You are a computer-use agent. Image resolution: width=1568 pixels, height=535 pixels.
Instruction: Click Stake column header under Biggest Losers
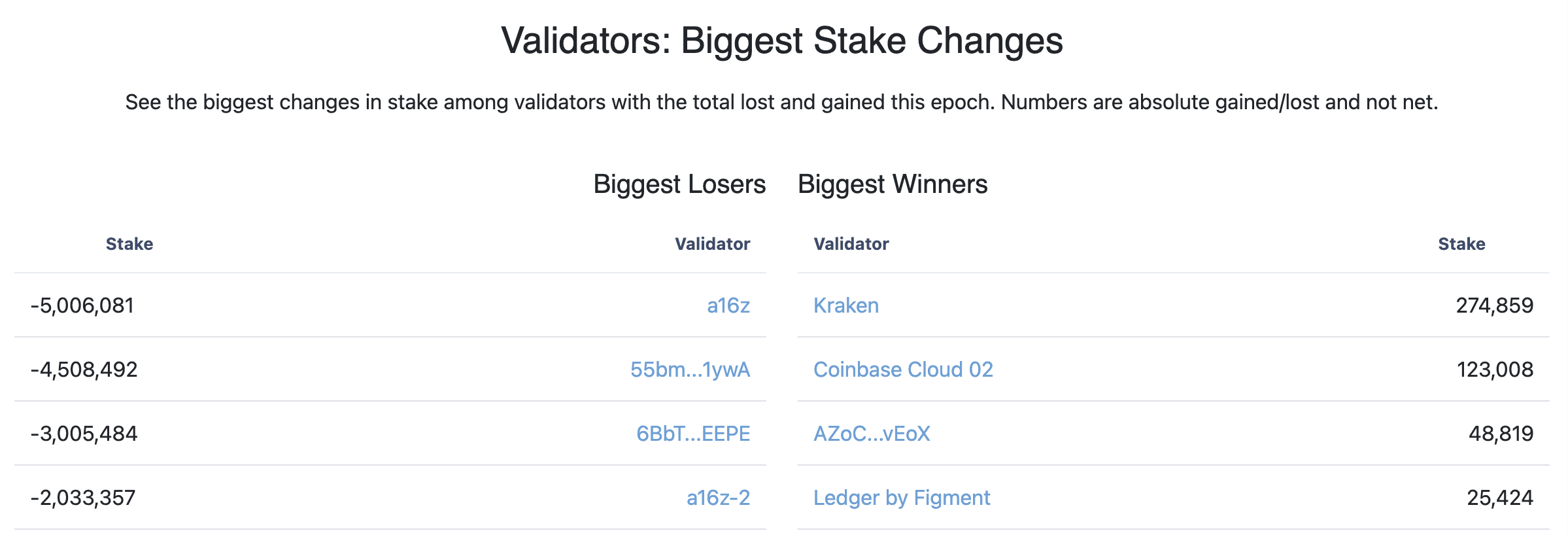(129, 244)
